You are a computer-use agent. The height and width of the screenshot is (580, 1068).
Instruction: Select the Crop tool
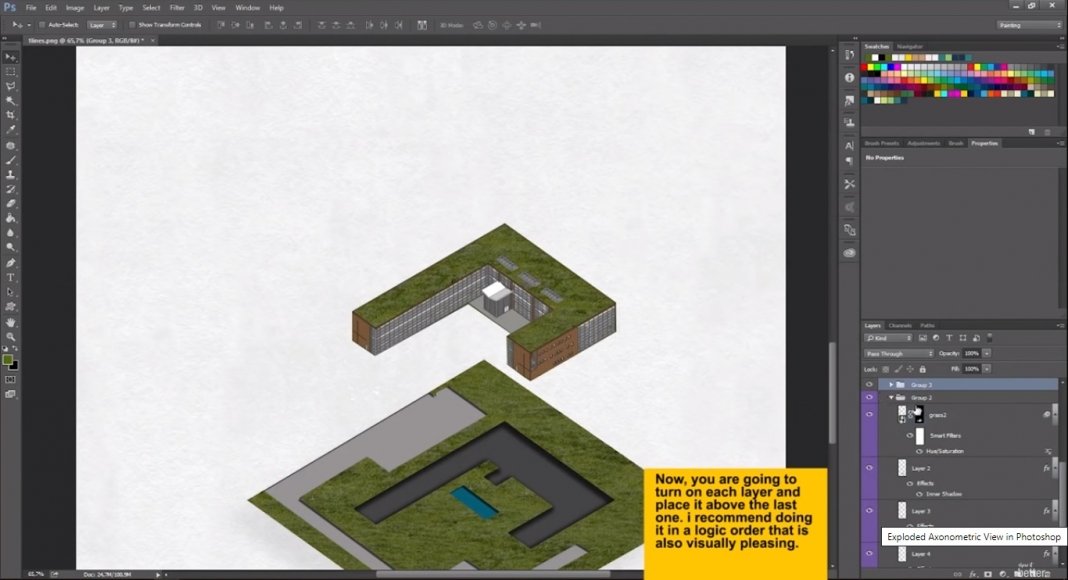point(11,116)
